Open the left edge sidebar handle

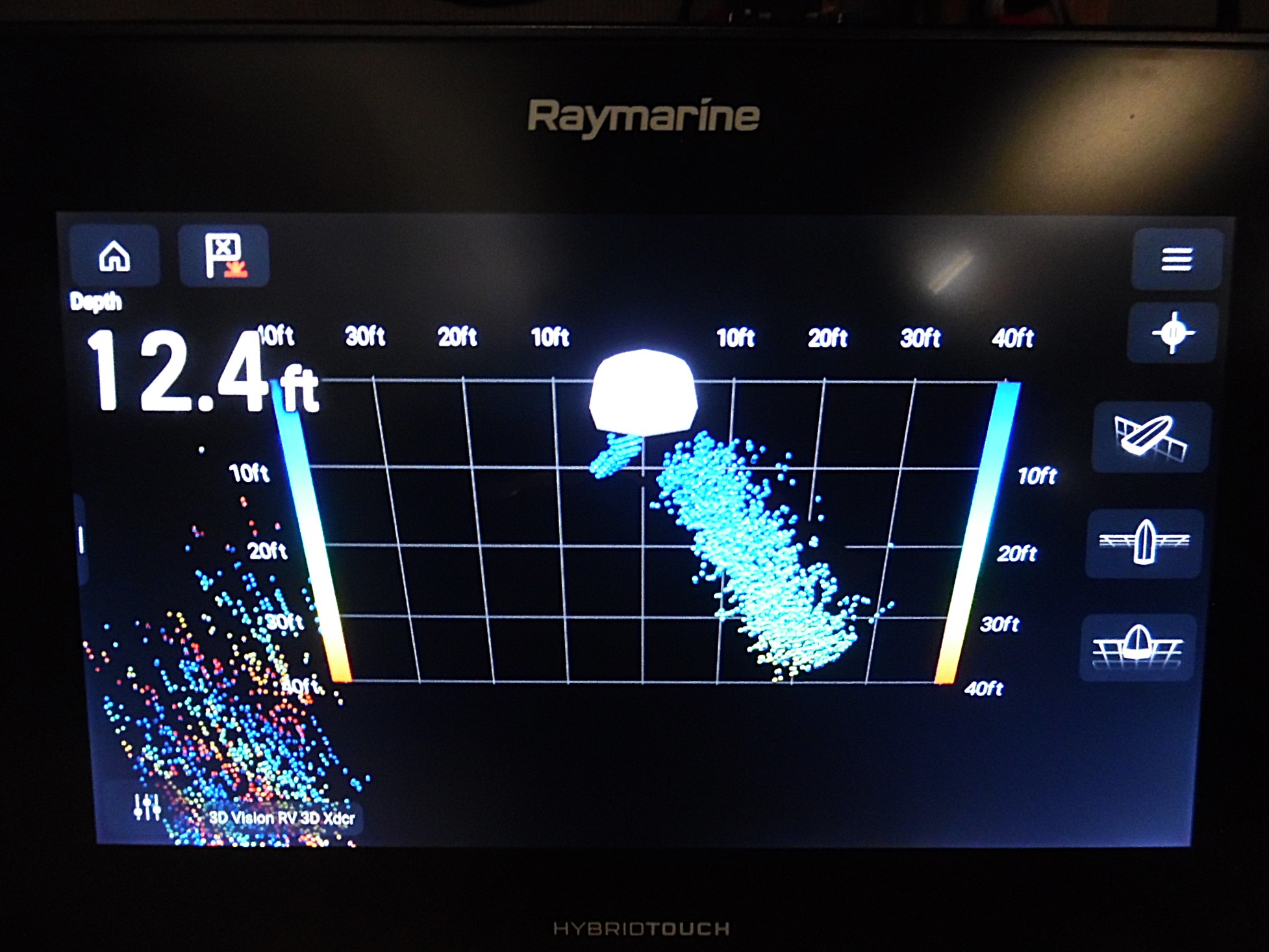81,539
